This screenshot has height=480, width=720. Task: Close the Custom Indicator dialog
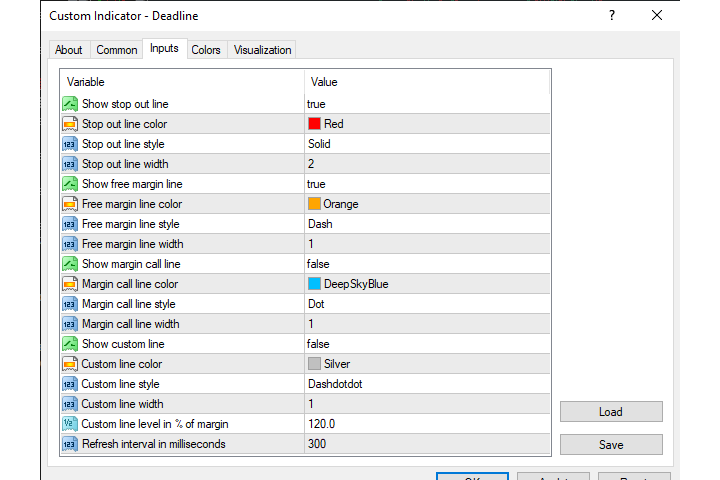657,16
